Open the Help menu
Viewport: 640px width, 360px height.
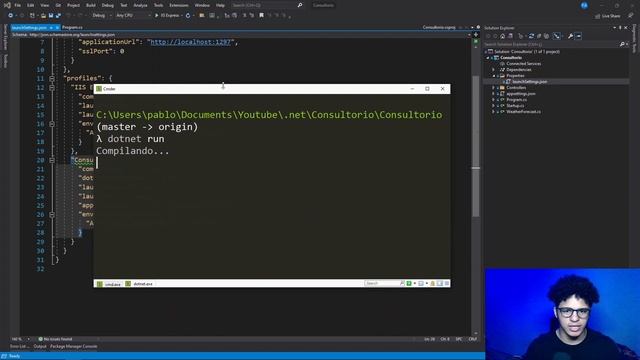tap(220, 5)
